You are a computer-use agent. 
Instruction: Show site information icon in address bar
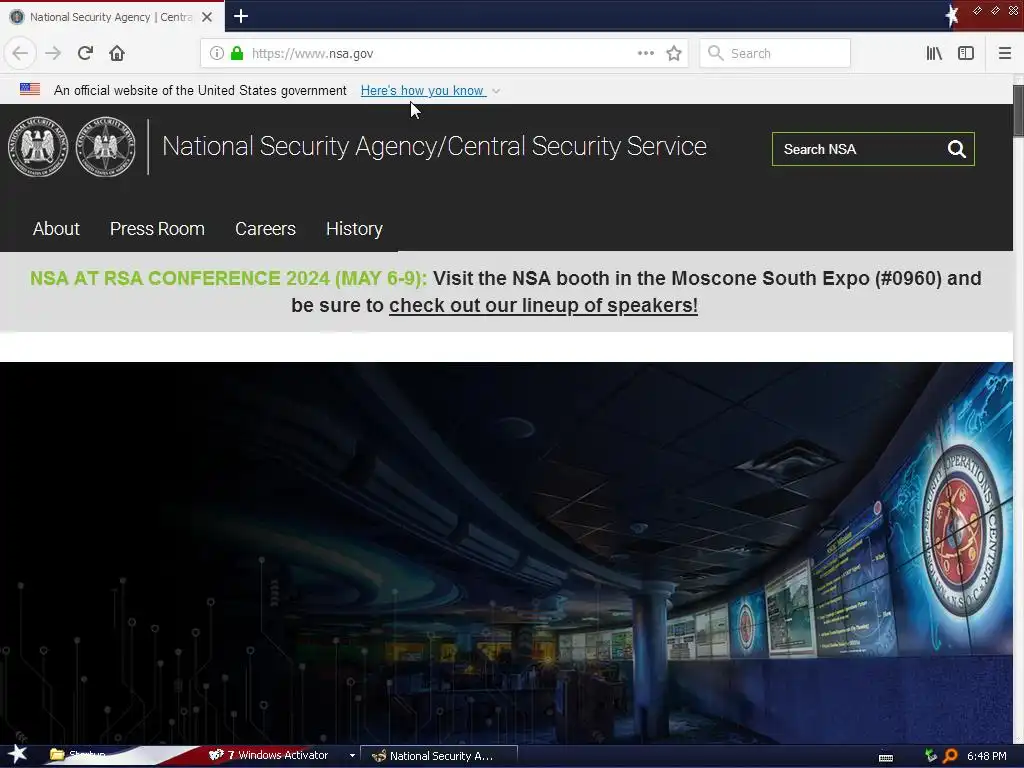(x=217, y=53)
